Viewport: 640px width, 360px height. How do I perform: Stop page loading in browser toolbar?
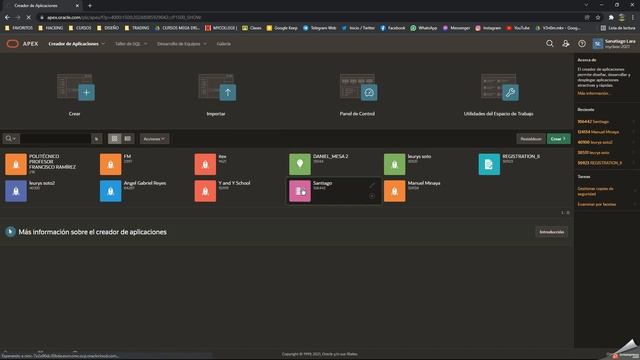pos(28,18)
